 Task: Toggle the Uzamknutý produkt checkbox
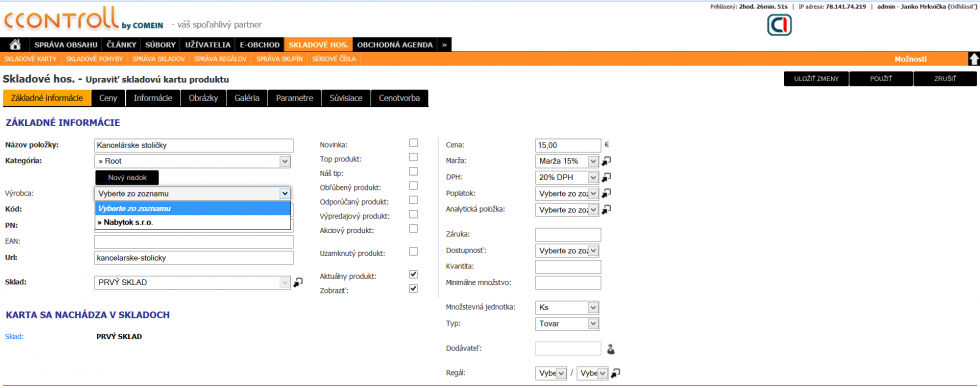[x=413, y=252]
